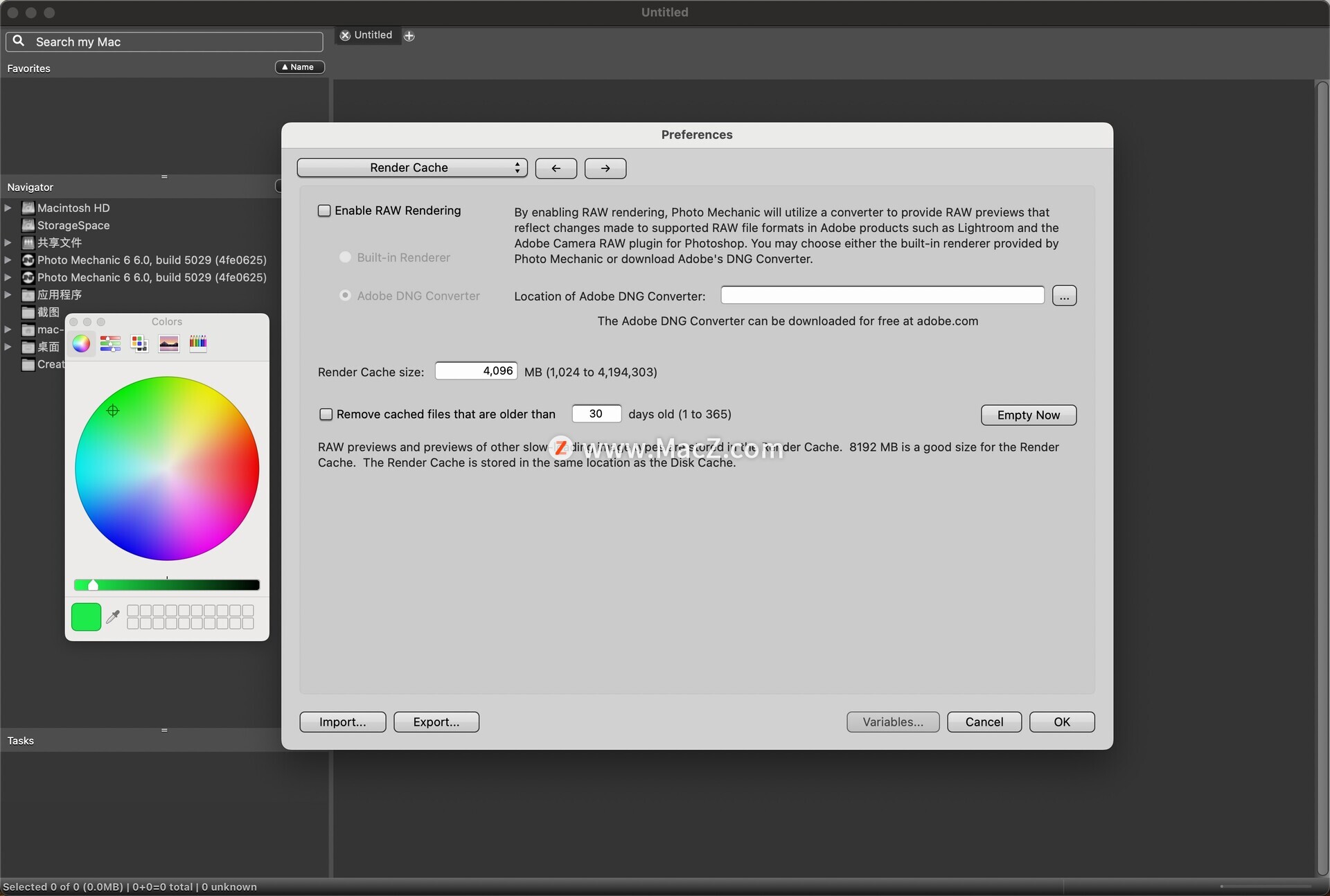The image size is (1330, 896).
Task: Select StorageSpace in Navigator
Action: click(x=73, y=225)
